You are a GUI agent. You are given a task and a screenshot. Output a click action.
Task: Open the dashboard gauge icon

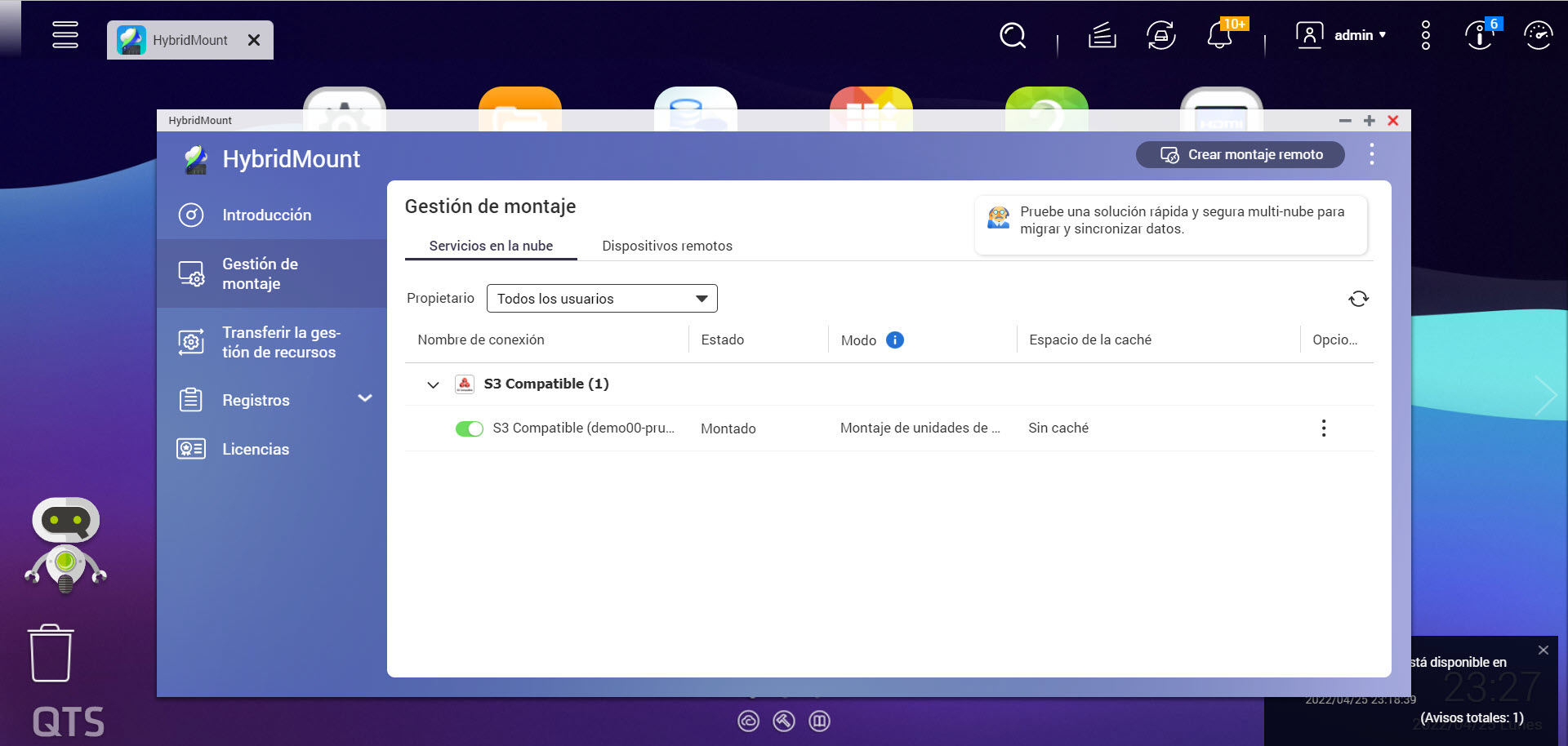[x=1538, y=36]
